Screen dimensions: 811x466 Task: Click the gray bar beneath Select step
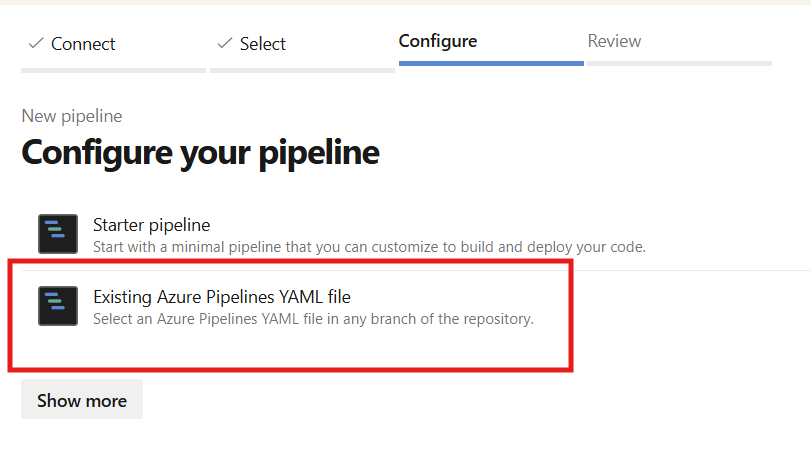(x=303, y=70)
